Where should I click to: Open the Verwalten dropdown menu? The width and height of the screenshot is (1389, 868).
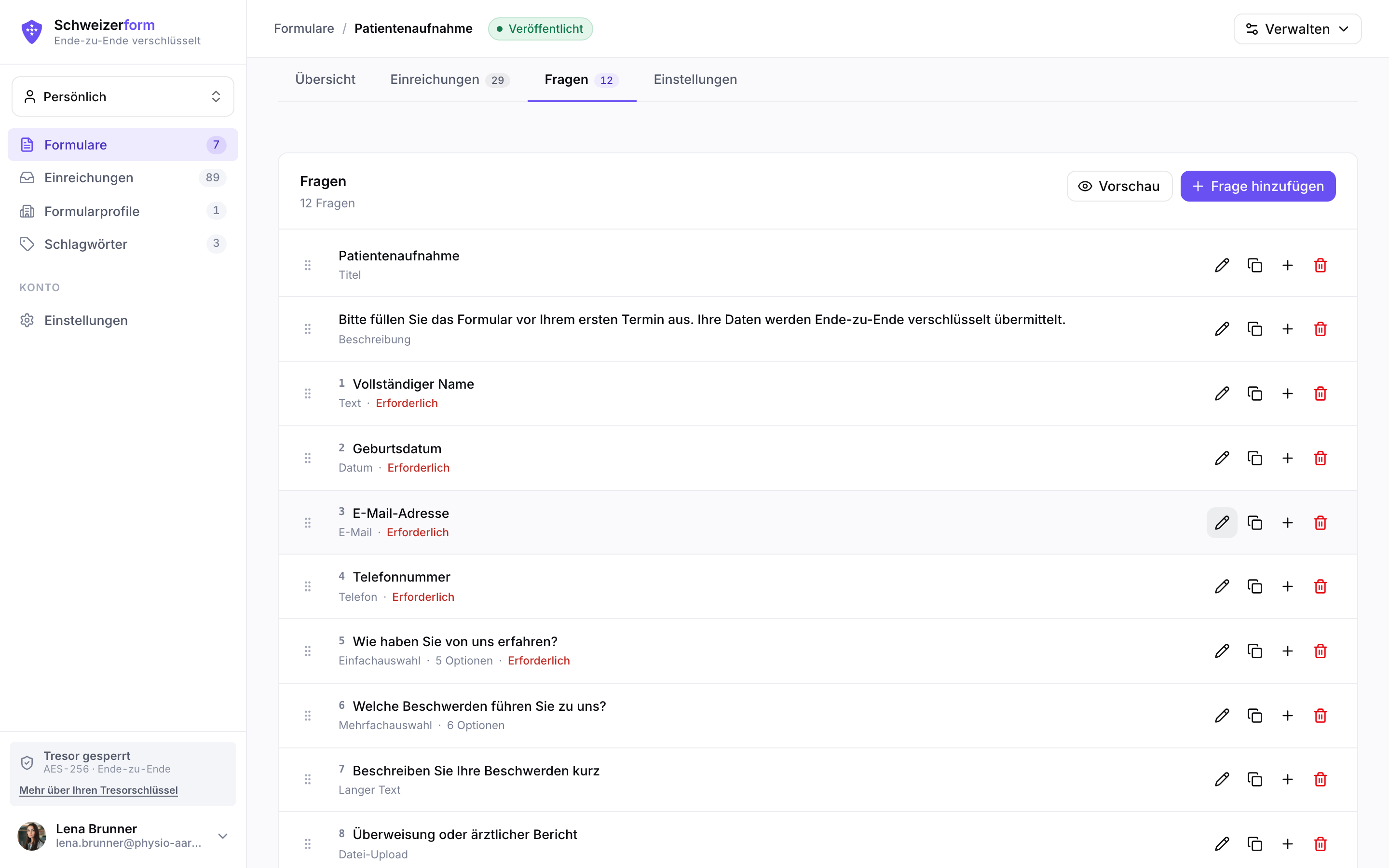1297,29
